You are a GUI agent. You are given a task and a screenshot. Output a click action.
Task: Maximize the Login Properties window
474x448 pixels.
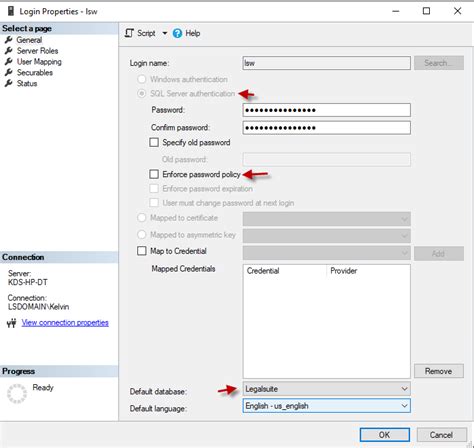coord(426,11)
